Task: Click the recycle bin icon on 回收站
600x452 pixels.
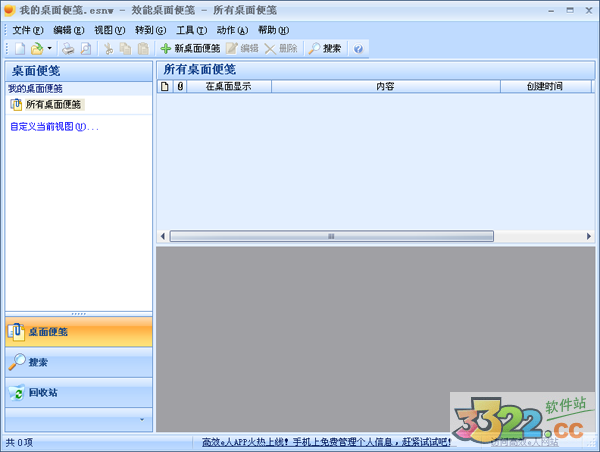Action: point(17,392)
